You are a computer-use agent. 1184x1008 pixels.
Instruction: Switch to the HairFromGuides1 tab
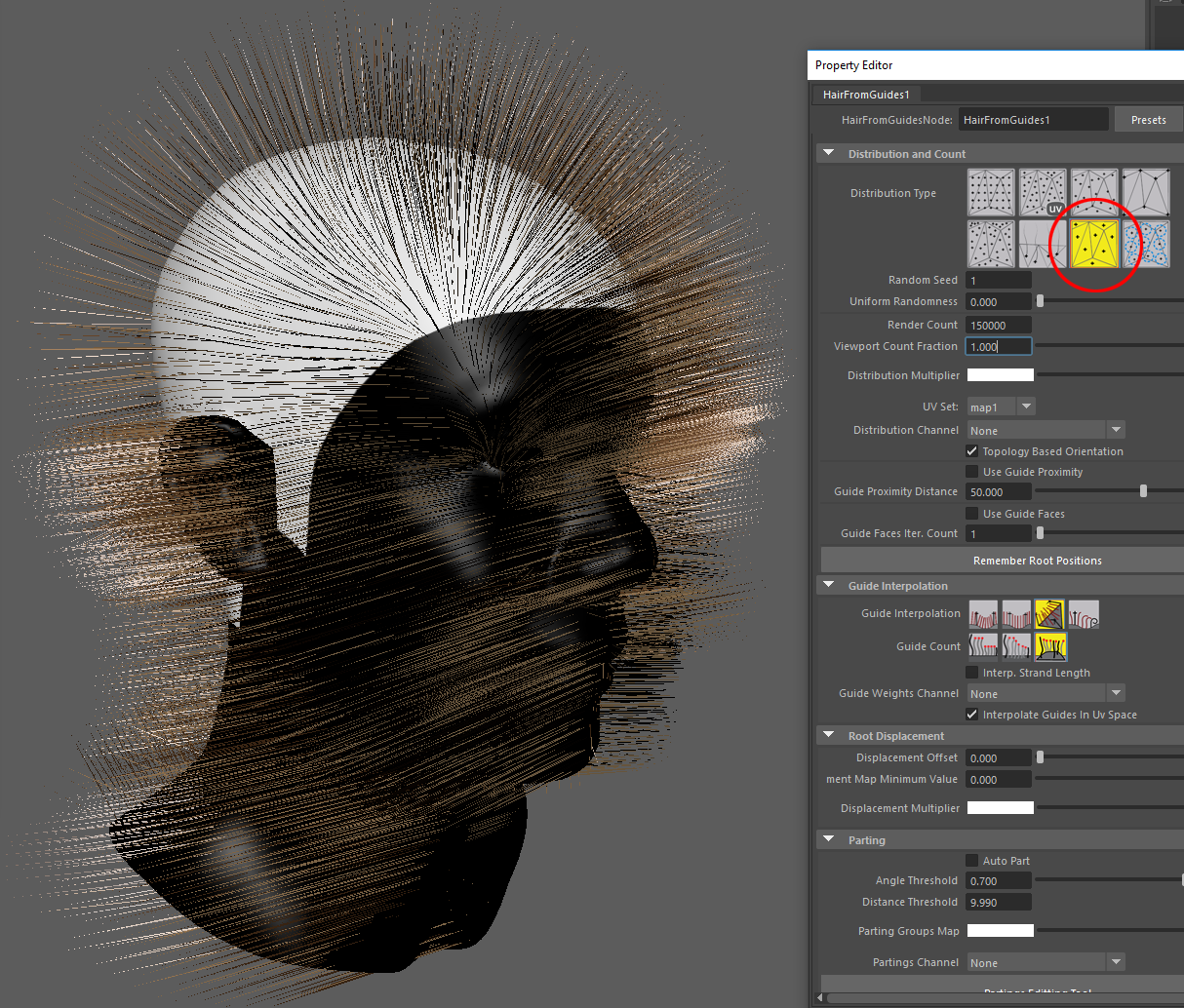pos(866,95)
